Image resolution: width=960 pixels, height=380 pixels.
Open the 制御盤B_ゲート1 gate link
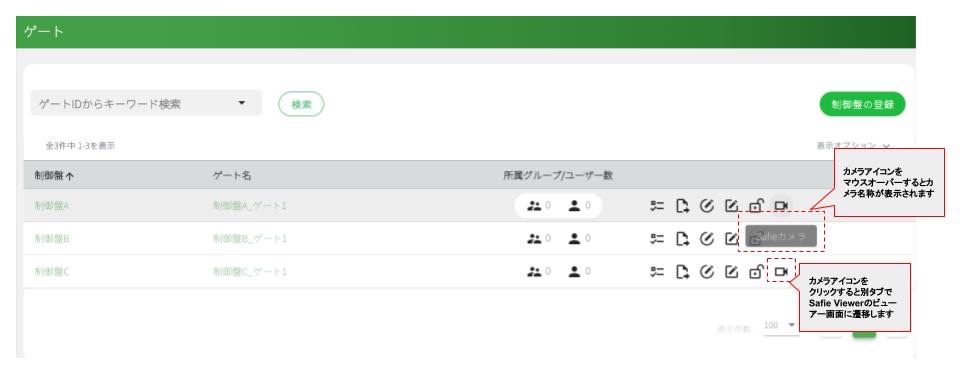(250, 239)
